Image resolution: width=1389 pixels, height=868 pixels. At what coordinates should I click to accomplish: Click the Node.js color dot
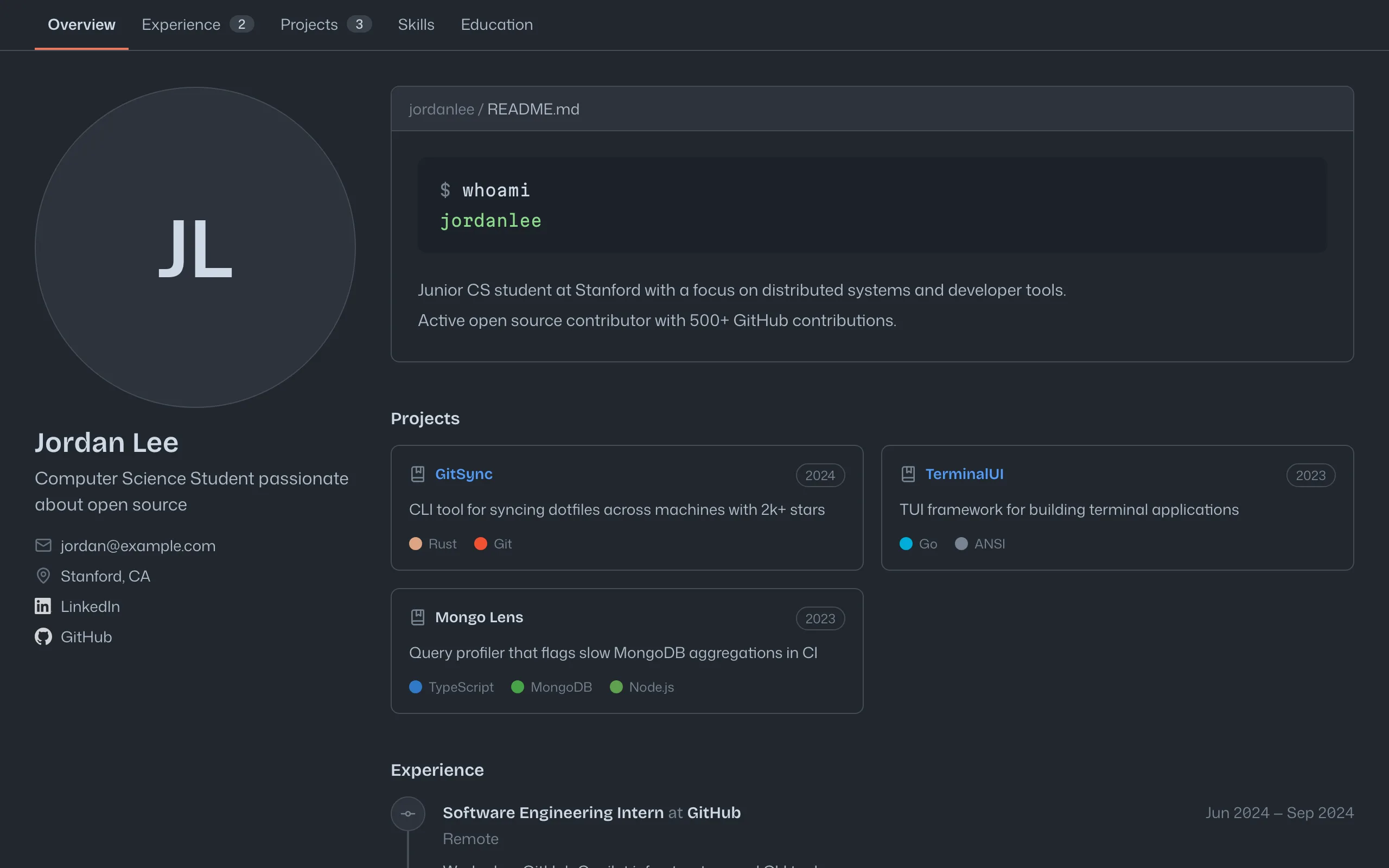point(616,687)
